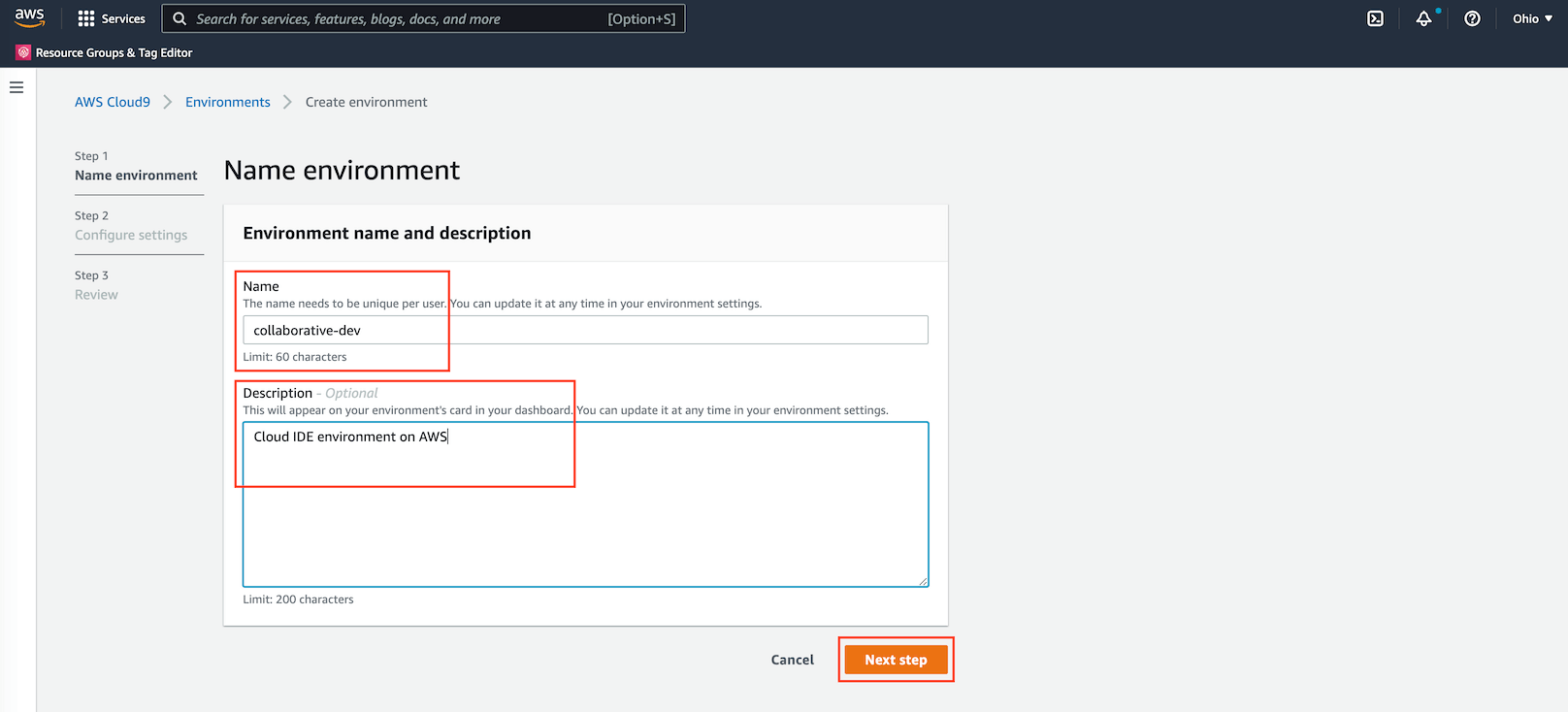Viewport: 1568px width, 712px height.
Task: Open the Services grid menu
Action: pos(86,18)
